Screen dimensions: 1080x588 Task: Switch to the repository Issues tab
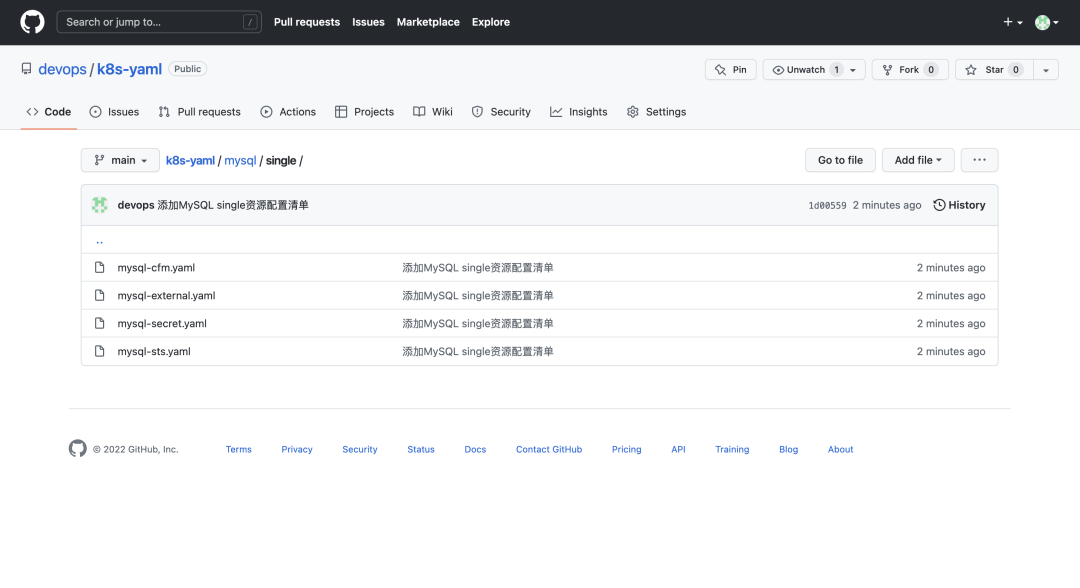coord(114,112)
